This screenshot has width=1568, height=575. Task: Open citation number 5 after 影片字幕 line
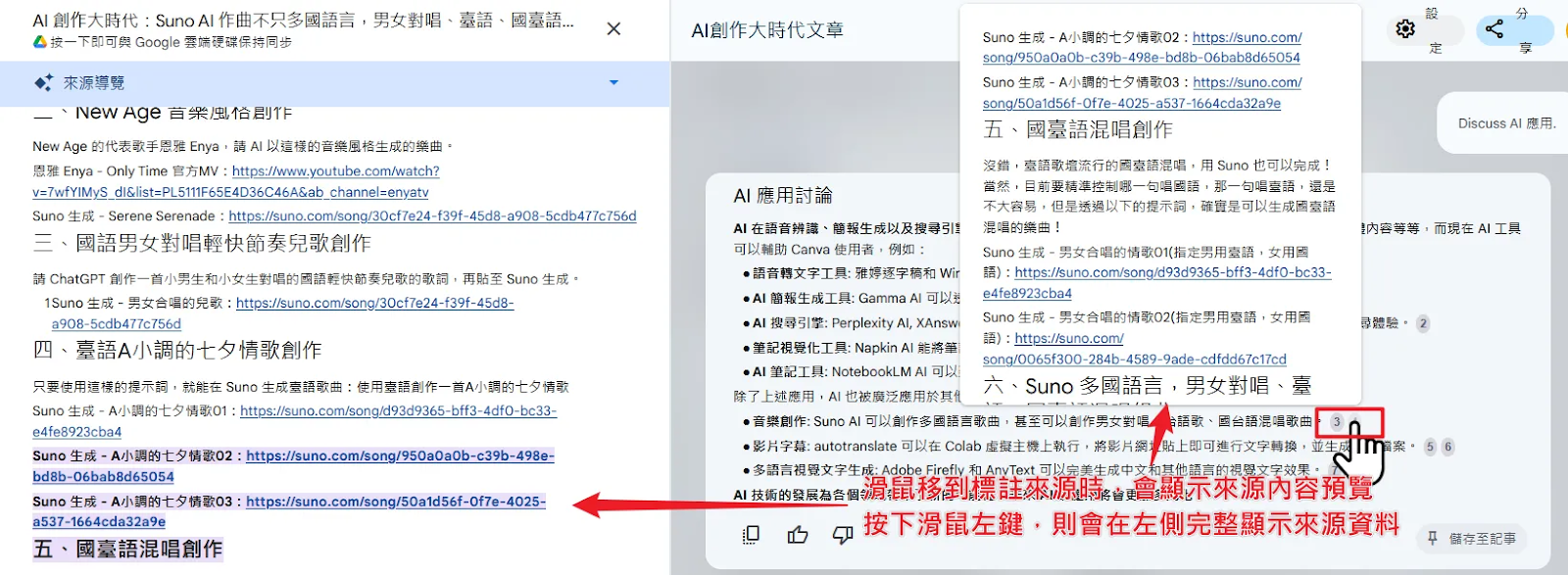(x=1430, y=447)
